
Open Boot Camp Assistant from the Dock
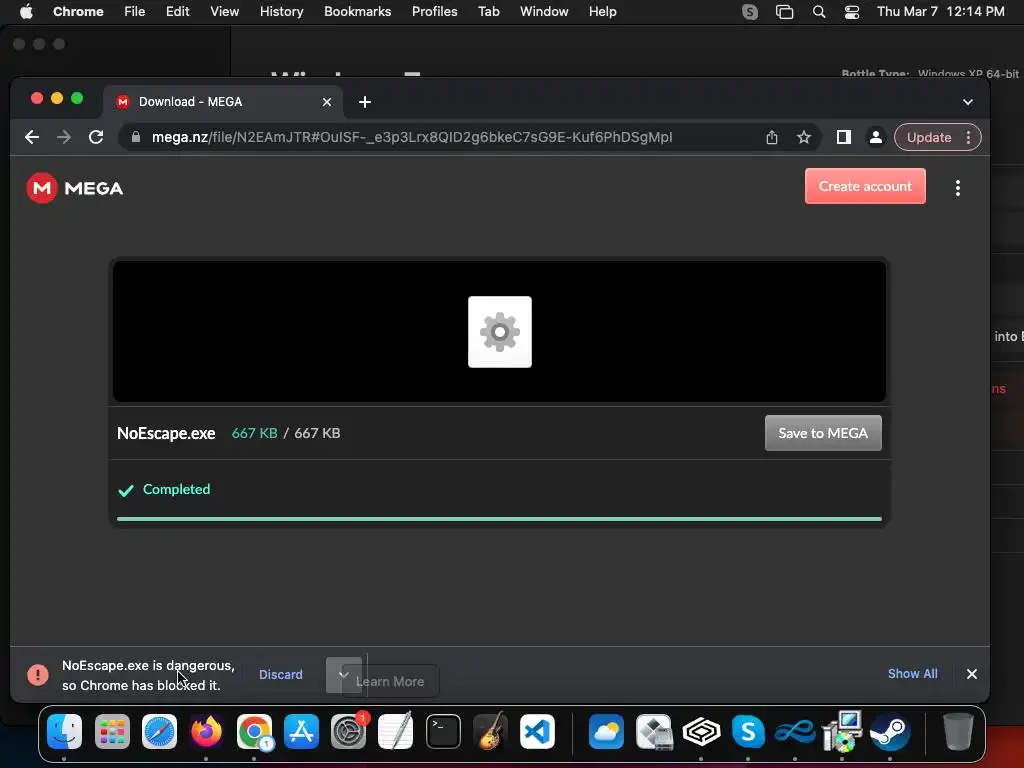[654, 731]
